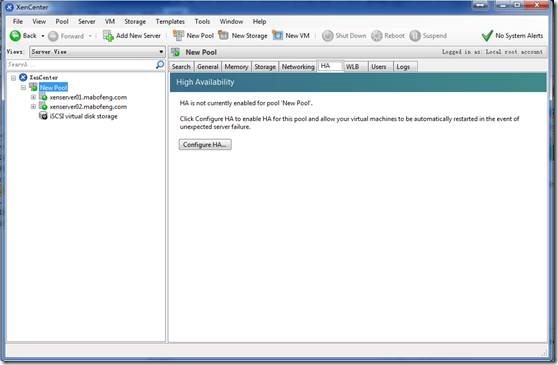Switch to the Logs tab
Viewport: 558px width, 365px height.
coord(405,67)
